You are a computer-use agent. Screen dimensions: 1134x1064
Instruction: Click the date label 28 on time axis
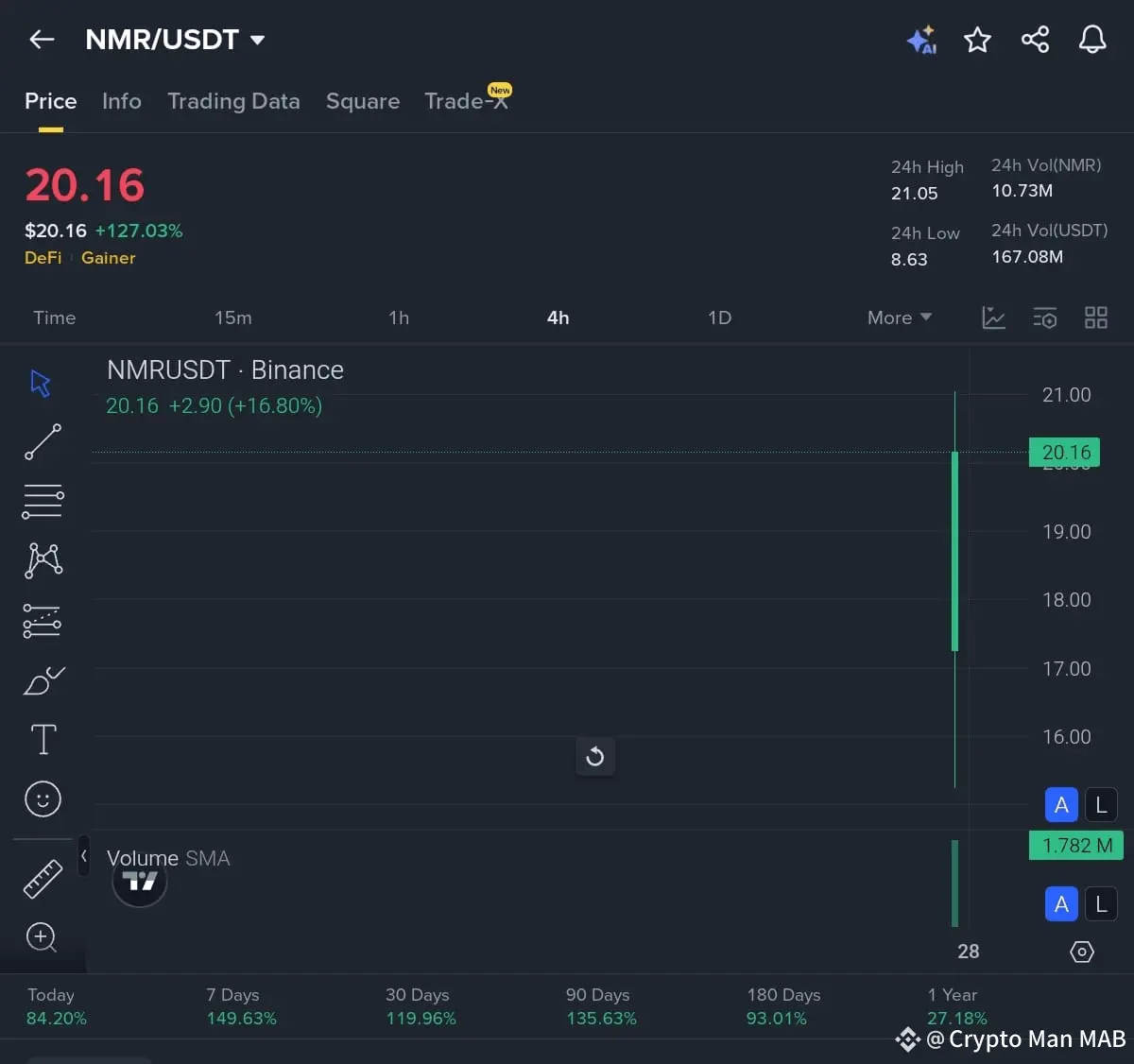click(969, 952)
